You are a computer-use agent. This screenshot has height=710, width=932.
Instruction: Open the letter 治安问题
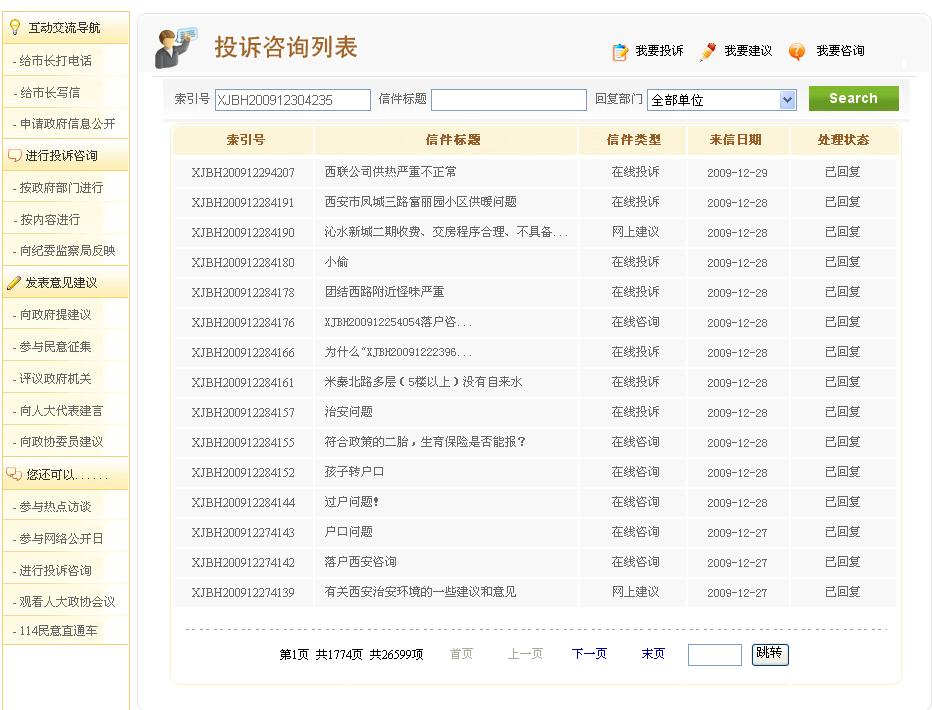[x=348, y=412]
